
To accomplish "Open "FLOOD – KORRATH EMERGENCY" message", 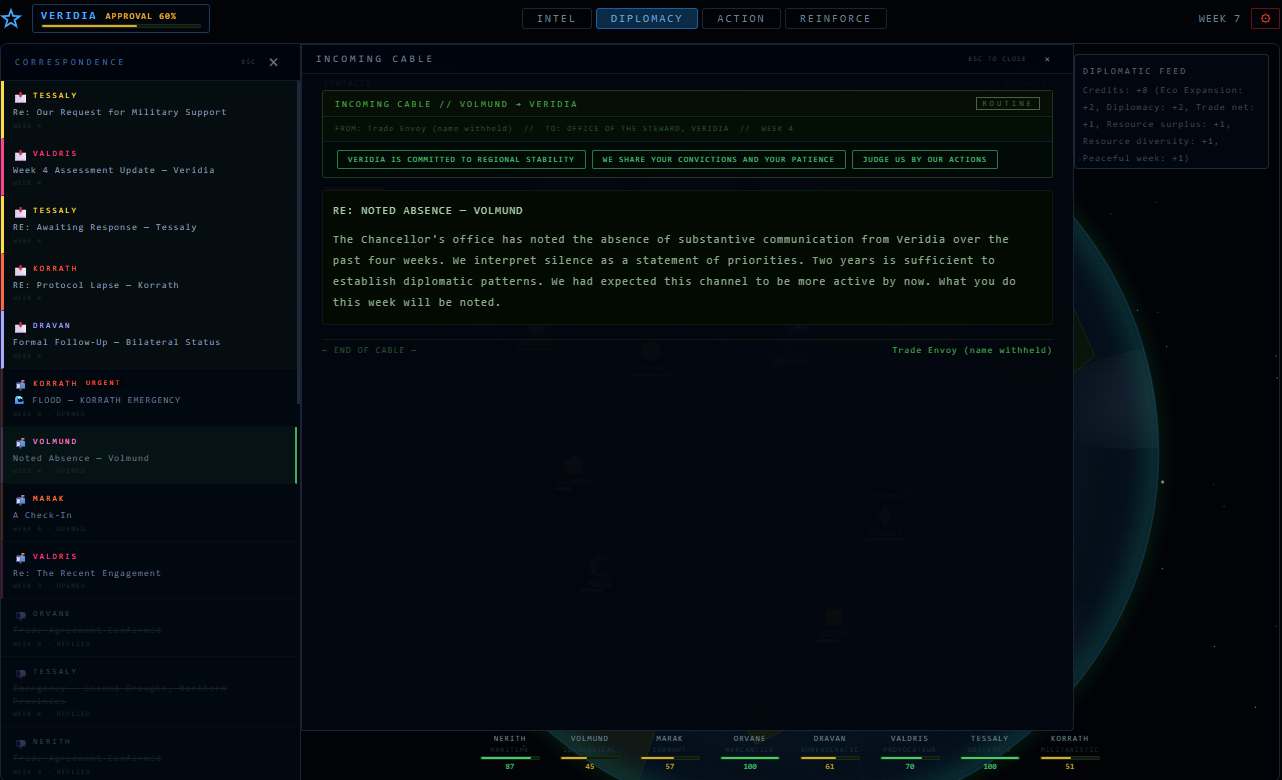I will point(150,398).
